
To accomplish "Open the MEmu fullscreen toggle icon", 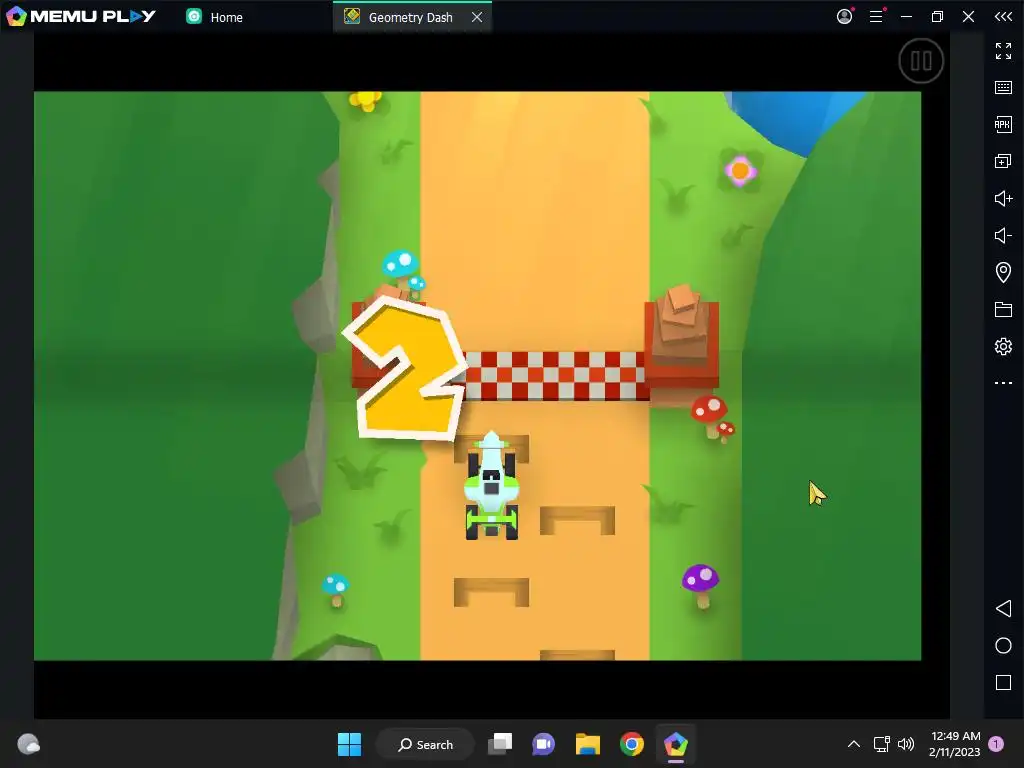I will (x=1003, y=50).
